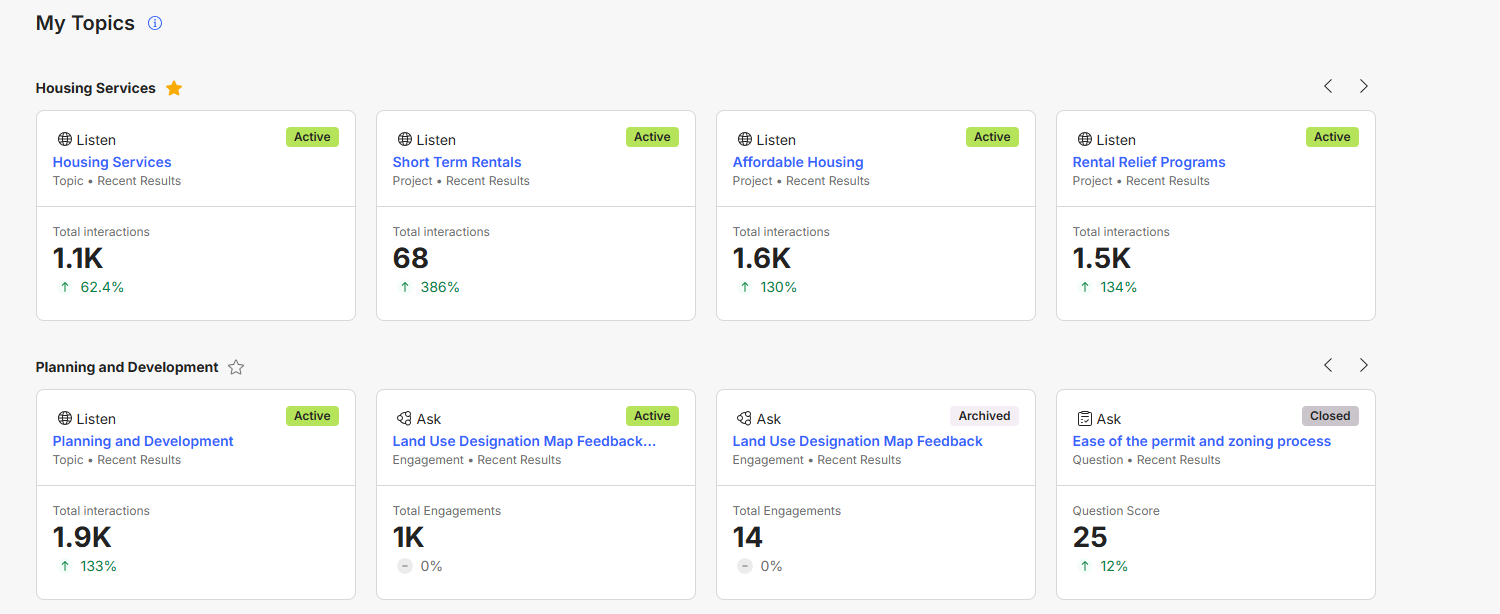Show previous Planning and Development cards
Screen dimensions: 1500x614
point(1328,366)
